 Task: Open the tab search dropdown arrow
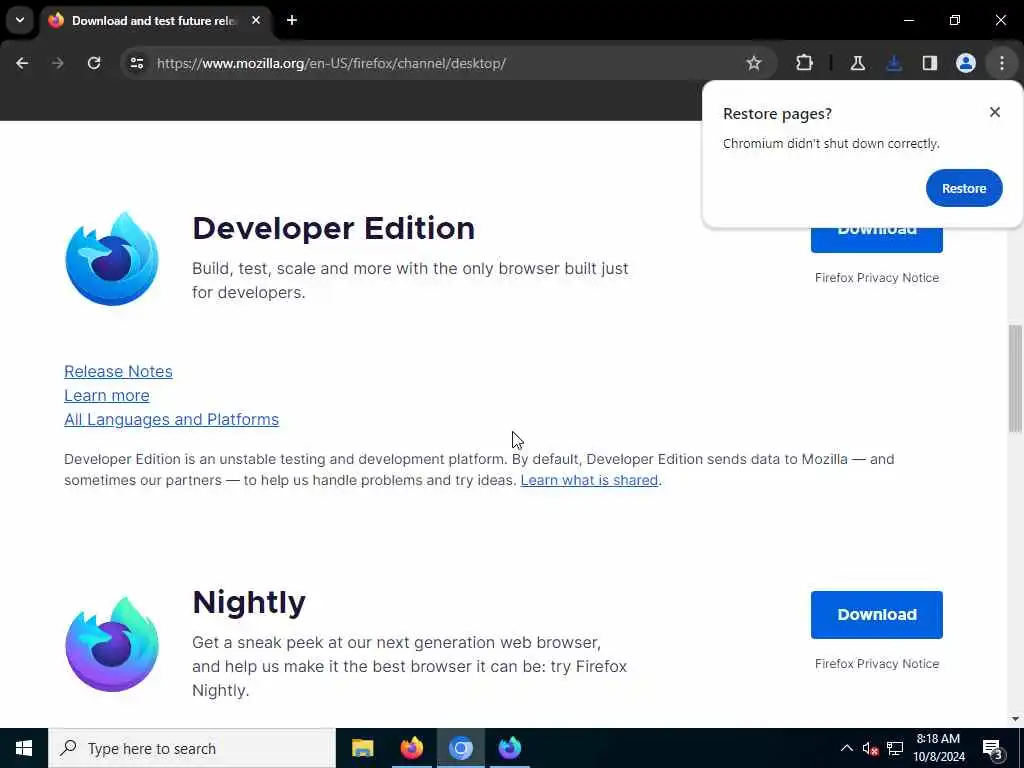20,20
